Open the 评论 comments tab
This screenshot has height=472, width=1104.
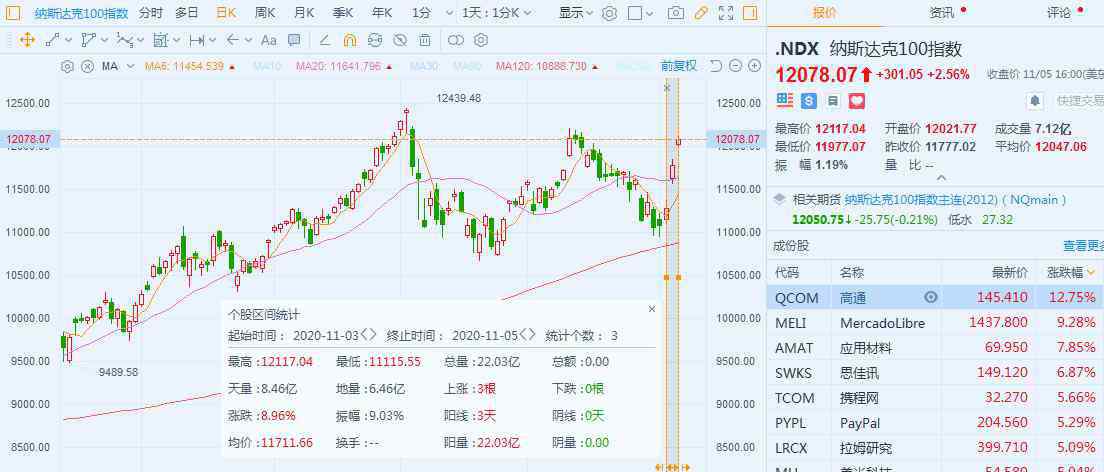coord(1058,13)
